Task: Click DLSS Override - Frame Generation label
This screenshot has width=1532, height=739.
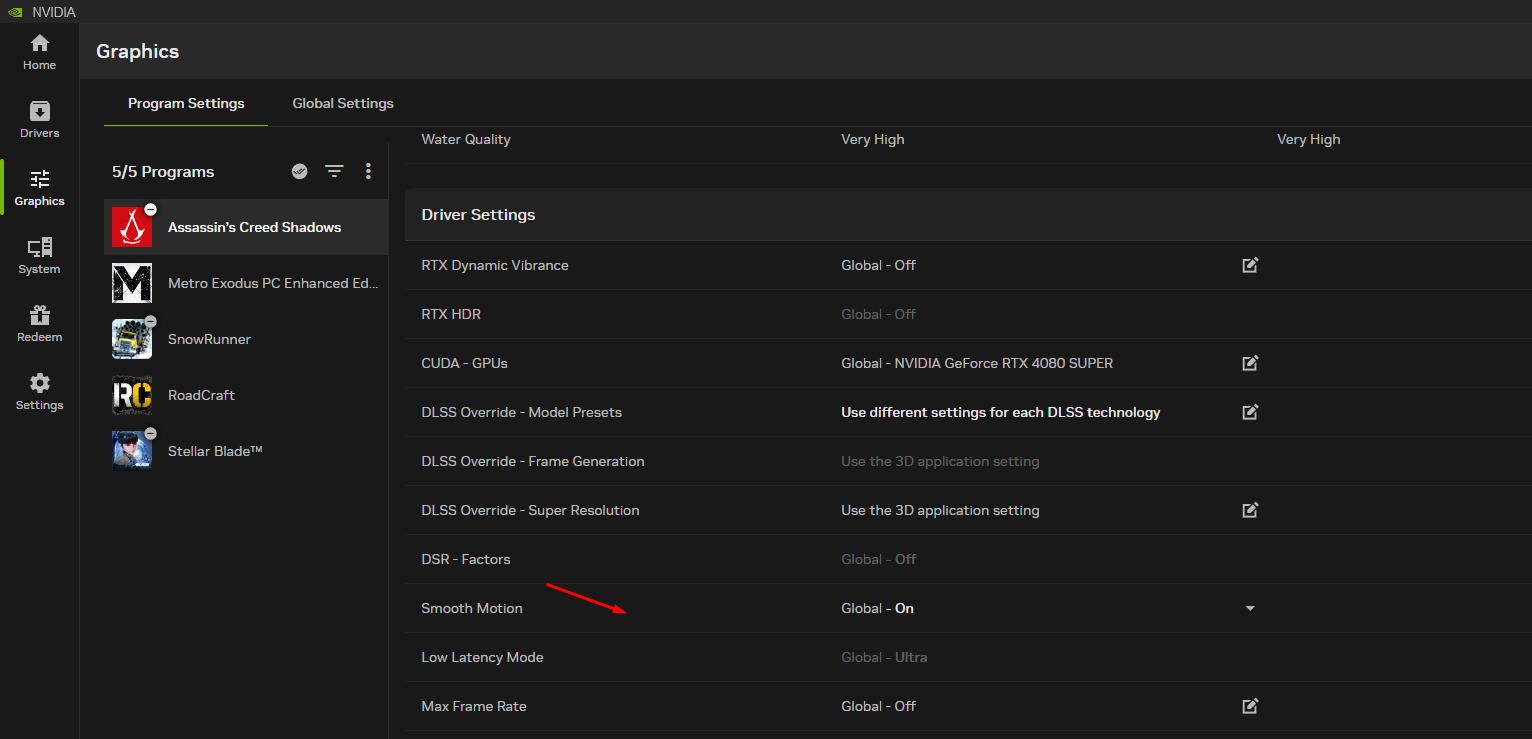Action: tap(533, 461)
